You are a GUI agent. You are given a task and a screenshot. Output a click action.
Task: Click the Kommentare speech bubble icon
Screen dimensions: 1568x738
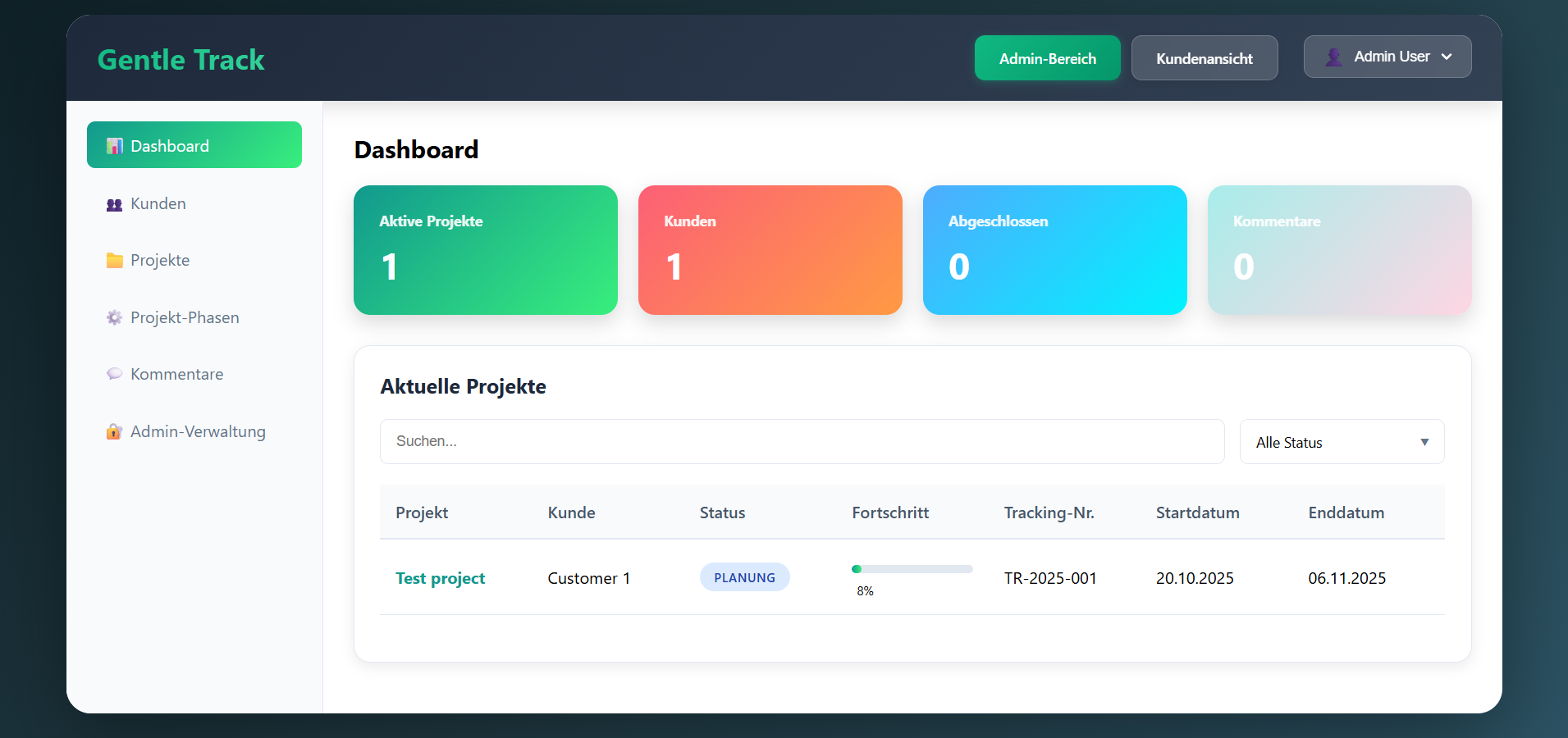[114, 374]
